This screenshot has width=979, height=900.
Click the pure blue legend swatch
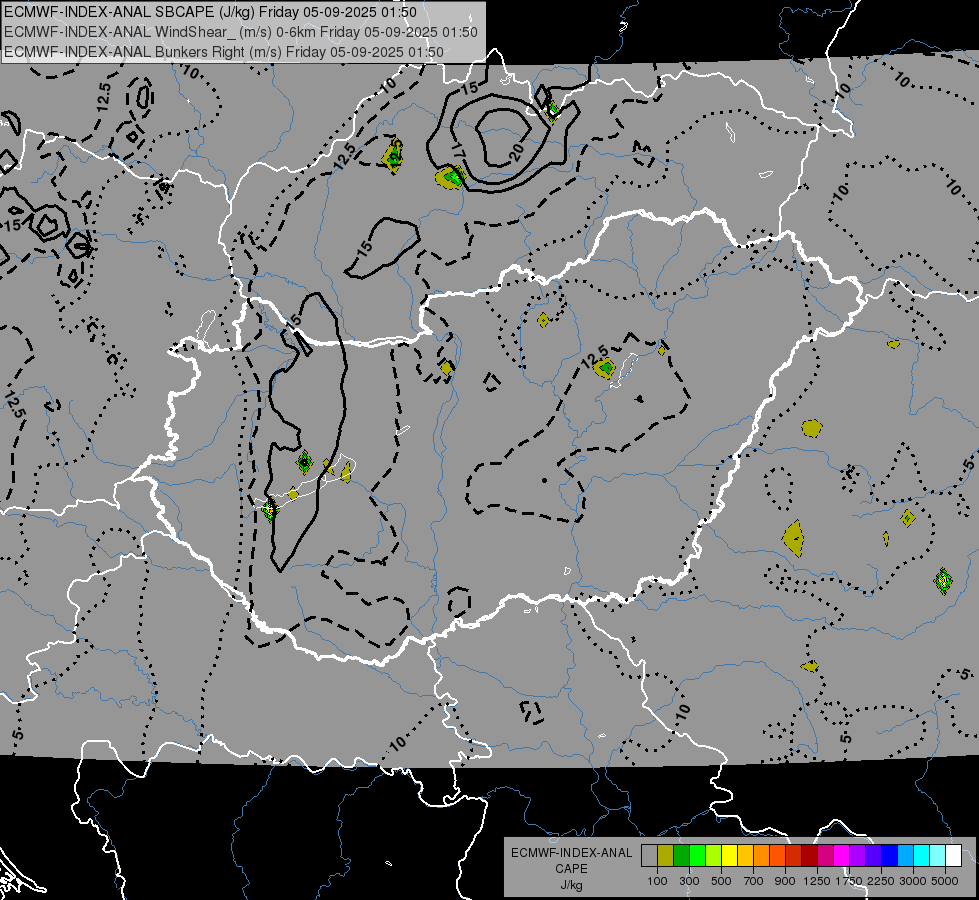tap(890, 856)
